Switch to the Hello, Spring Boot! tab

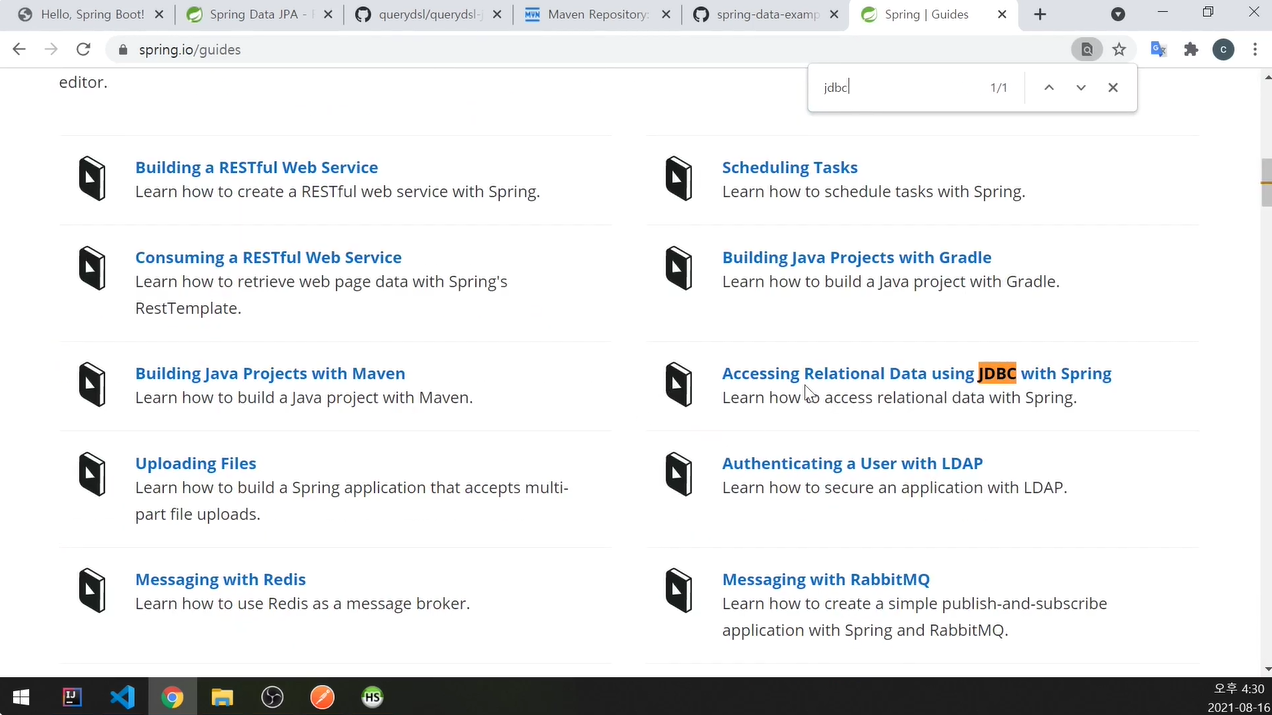pos(90,14)
